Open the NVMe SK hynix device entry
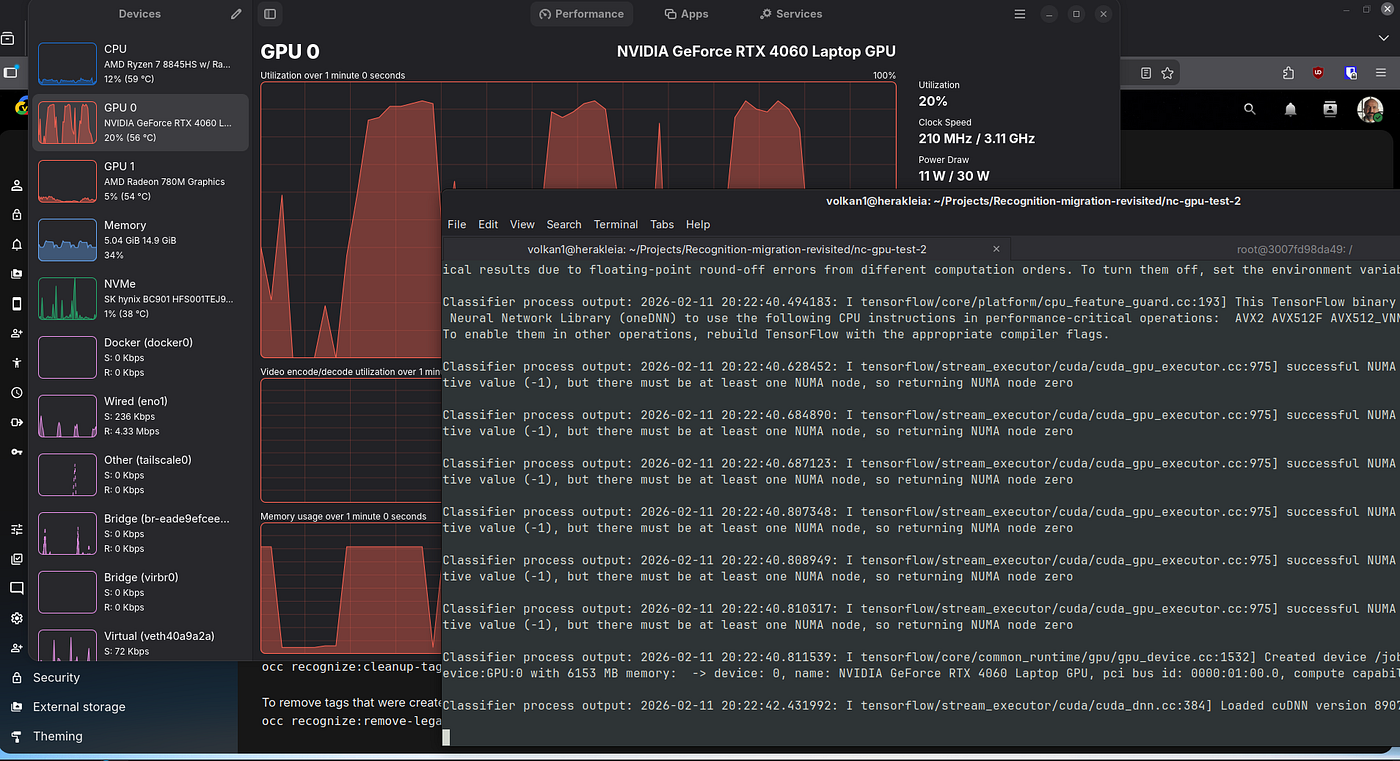The height and width of the screenshot is (761, 1400). [x=140, y=298]
